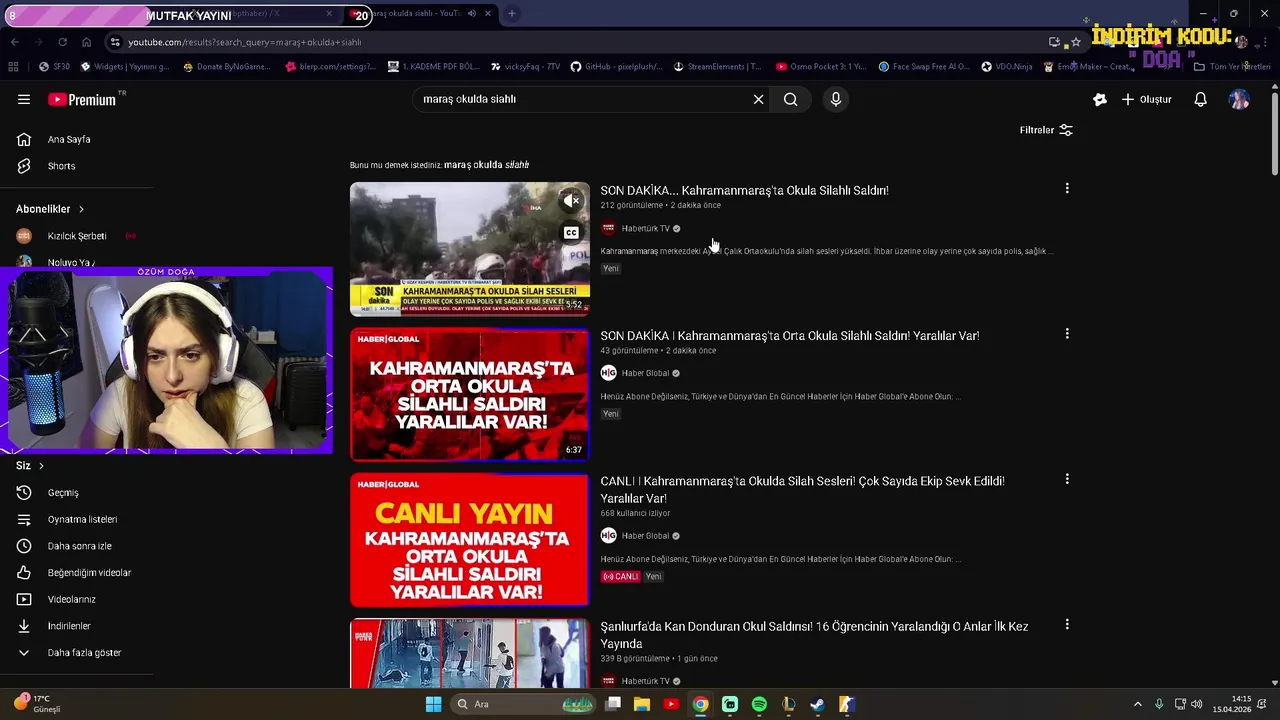Screen dimensions: 1280x720
Task: Show hidden system tray icons
Action: click(1137, 704)
